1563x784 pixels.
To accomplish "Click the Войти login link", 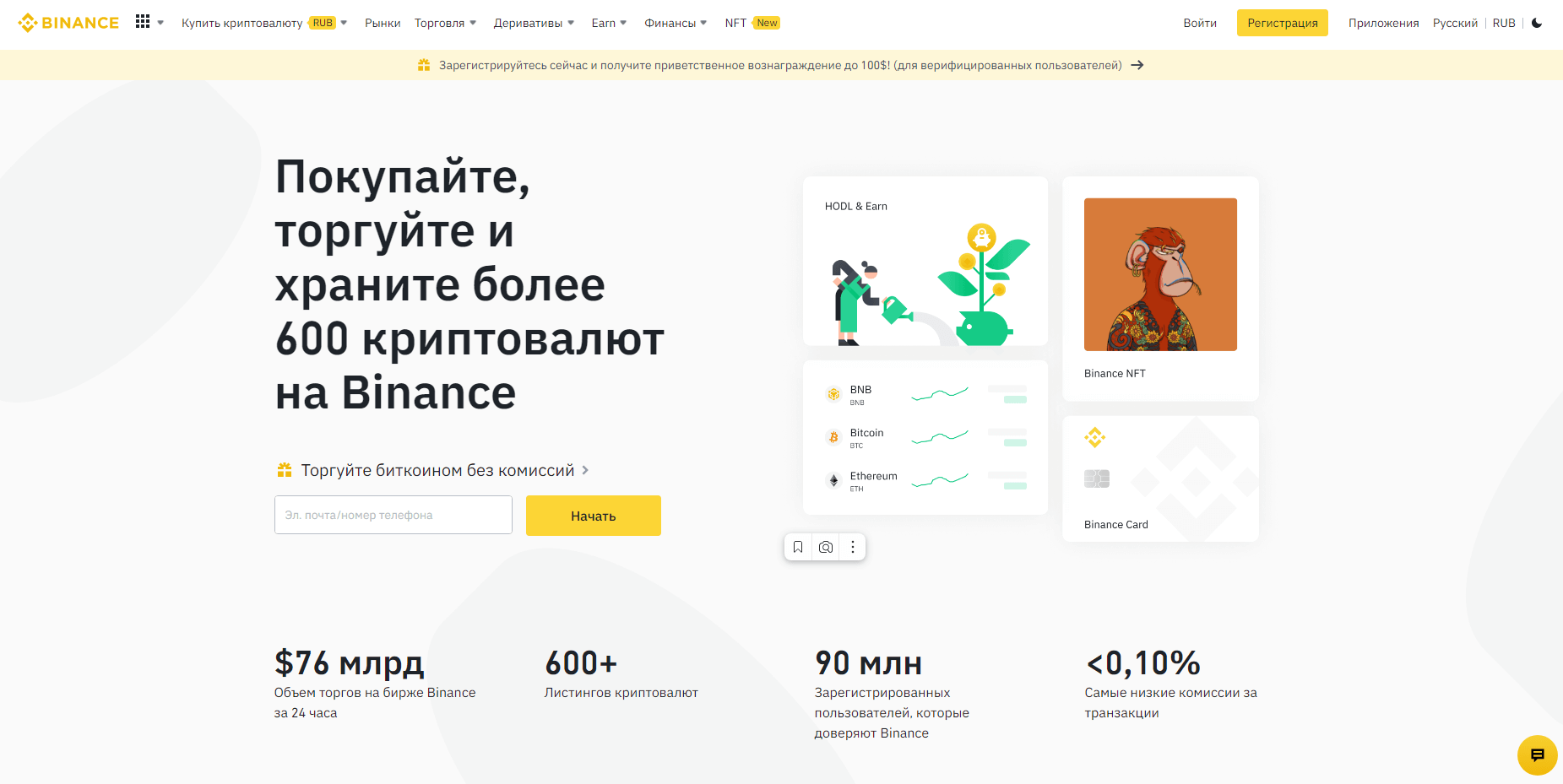I will [1199, 23].
